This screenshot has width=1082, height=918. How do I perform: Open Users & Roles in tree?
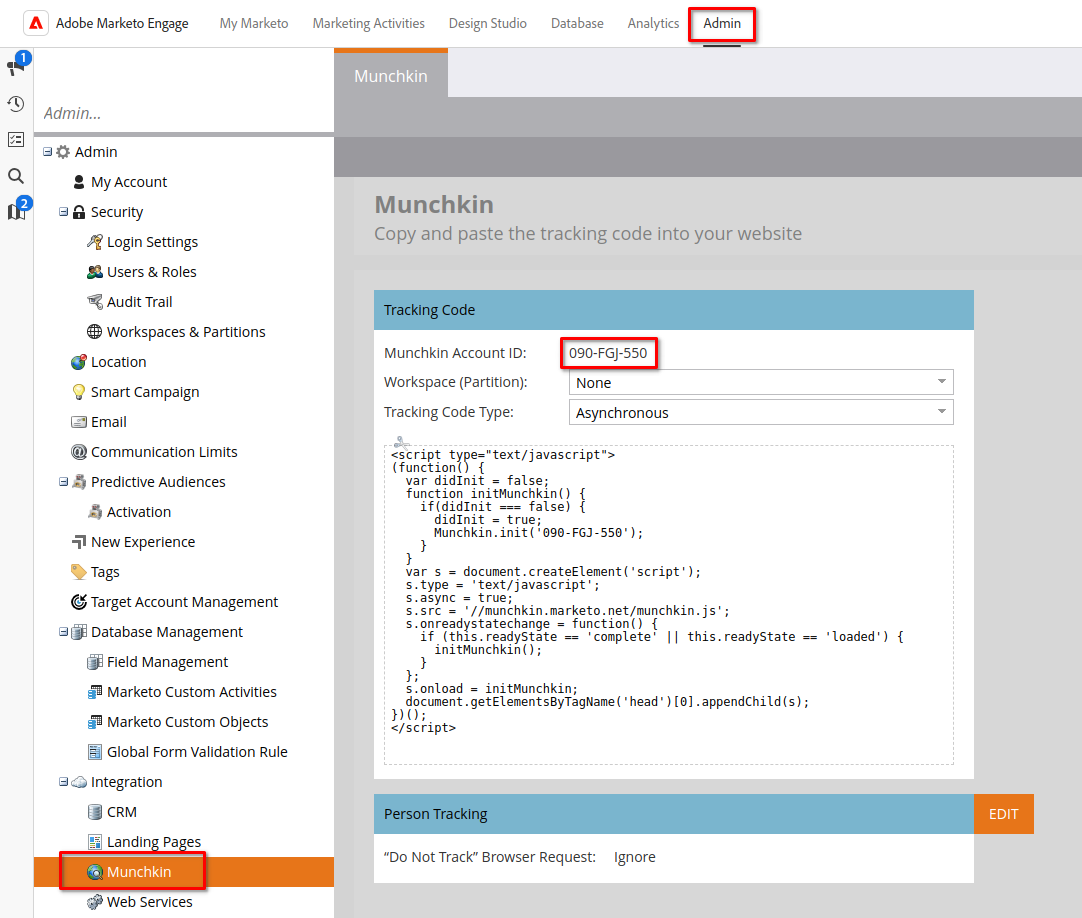click(151, 272)
